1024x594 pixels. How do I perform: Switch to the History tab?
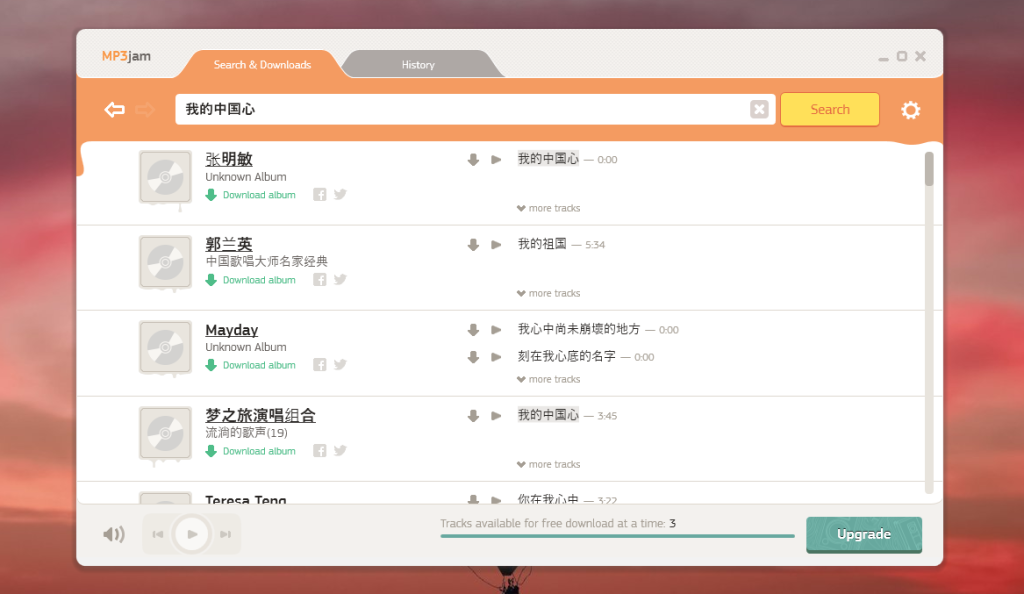click(418, 65)
